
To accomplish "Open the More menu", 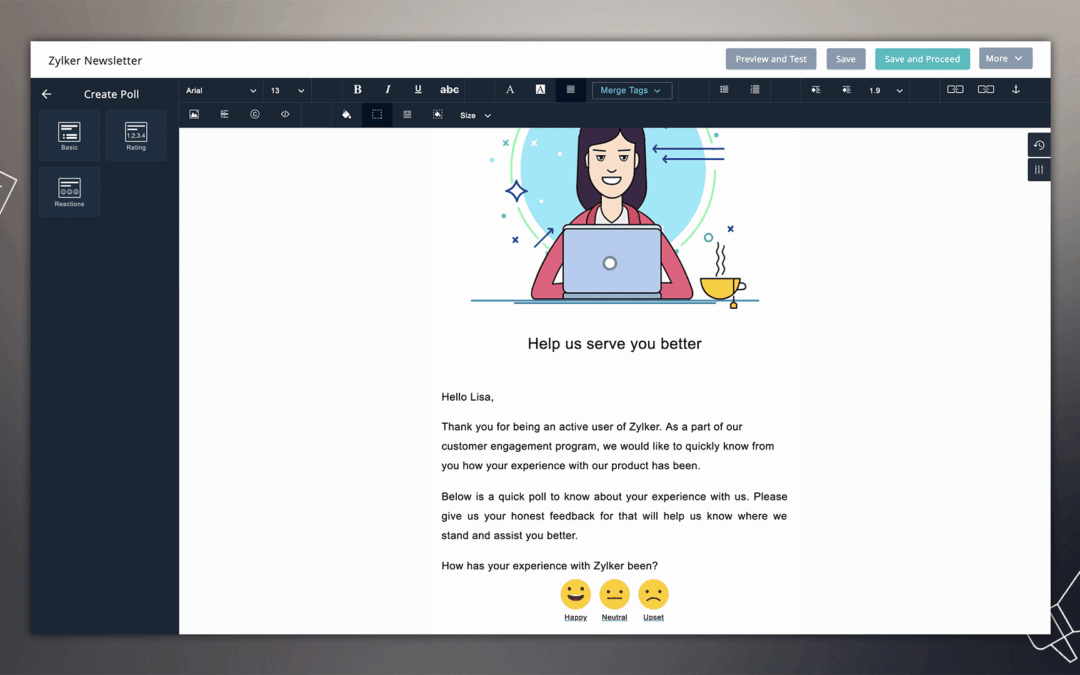I will (x=1006, y=59).
